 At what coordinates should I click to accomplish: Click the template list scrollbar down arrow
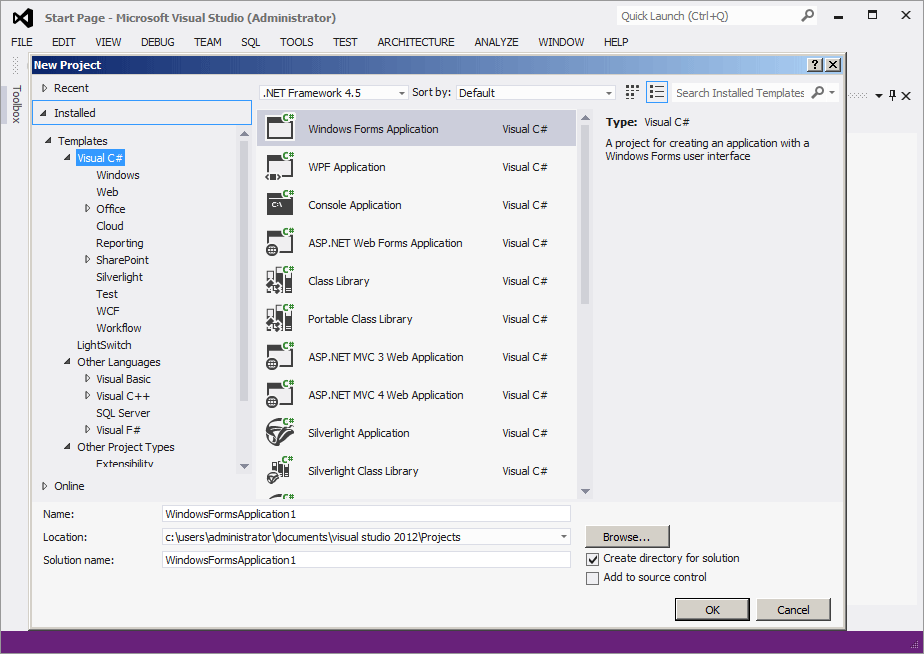585,491
